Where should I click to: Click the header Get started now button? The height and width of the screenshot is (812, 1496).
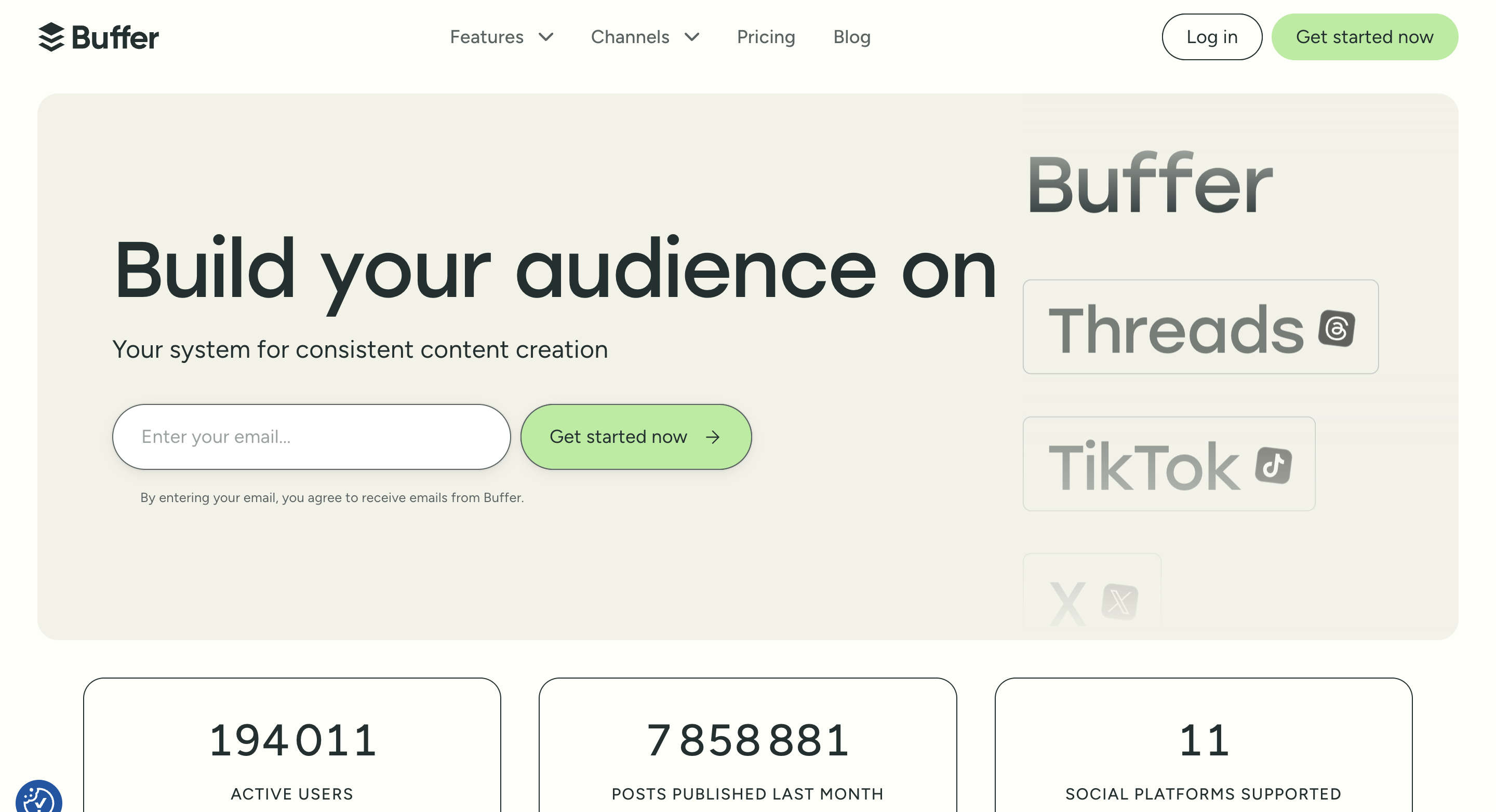[1364, 36]
